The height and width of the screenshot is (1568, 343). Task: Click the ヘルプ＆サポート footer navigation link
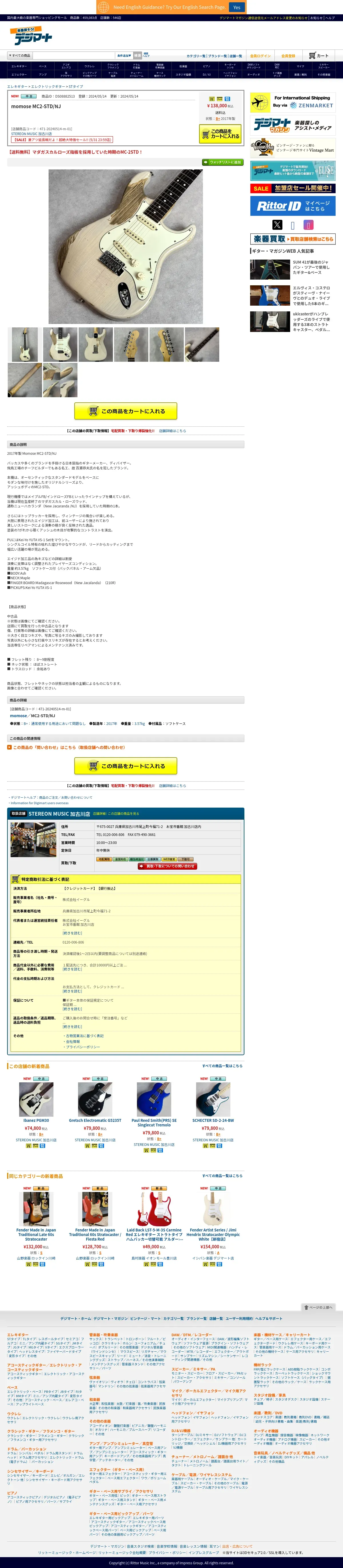(268, 1318)
